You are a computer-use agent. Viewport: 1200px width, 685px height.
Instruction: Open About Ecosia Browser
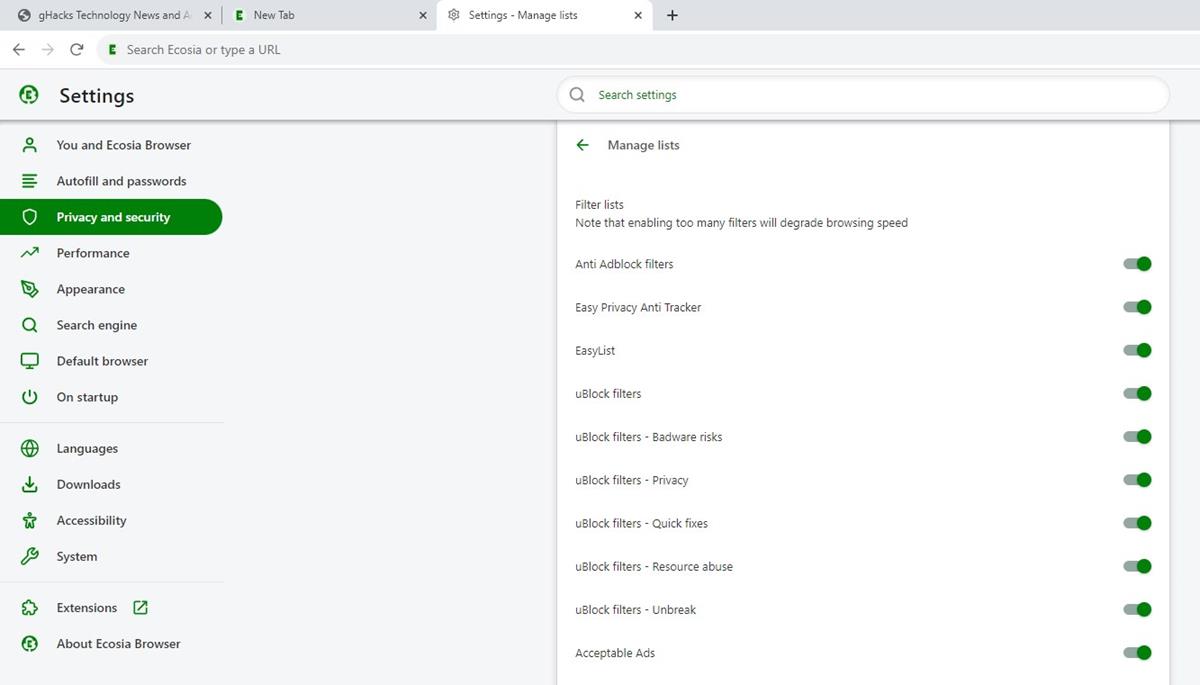118,643
